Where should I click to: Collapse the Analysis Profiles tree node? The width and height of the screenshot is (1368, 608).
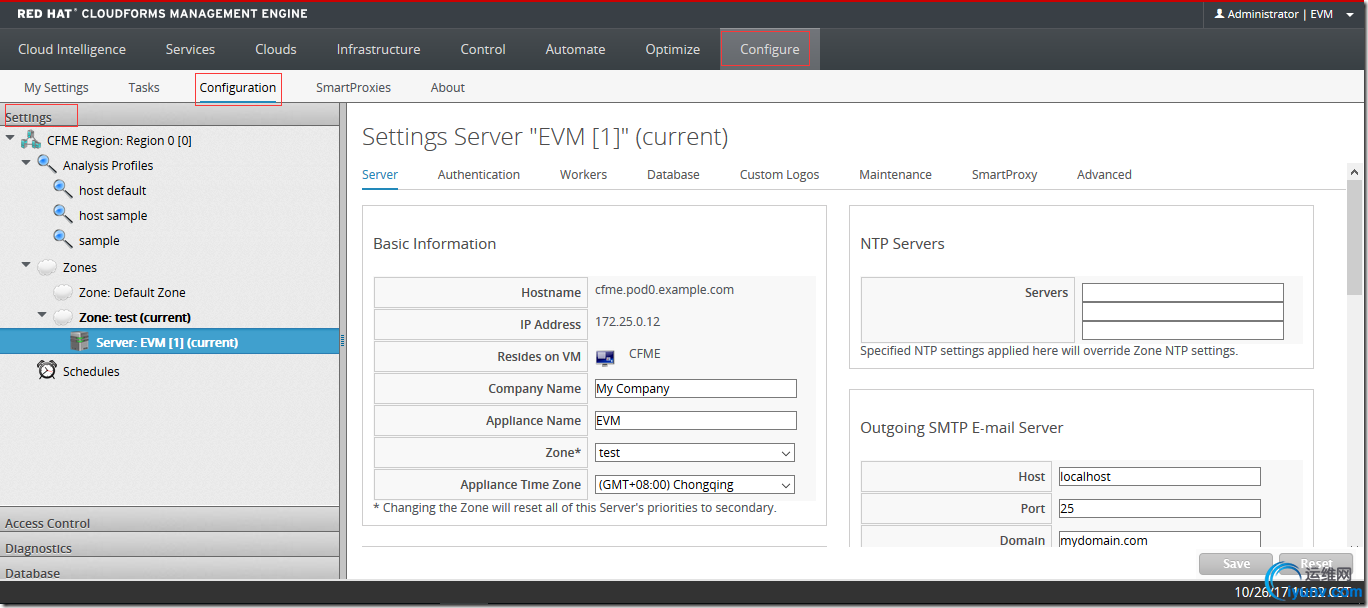click(26, 164)
